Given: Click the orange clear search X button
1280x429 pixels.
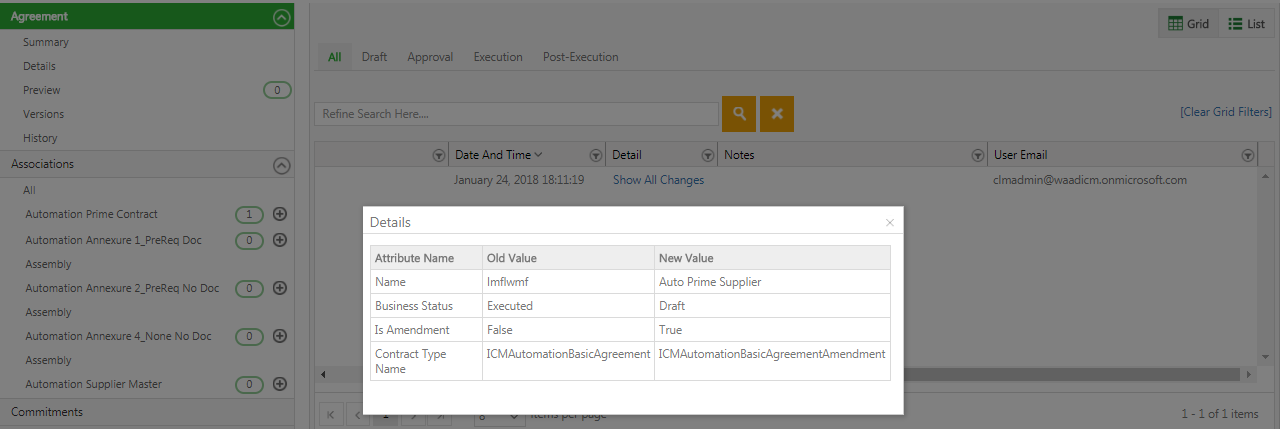Looking at the screenshot, I should pyautogui.click(x=776, y=114).
